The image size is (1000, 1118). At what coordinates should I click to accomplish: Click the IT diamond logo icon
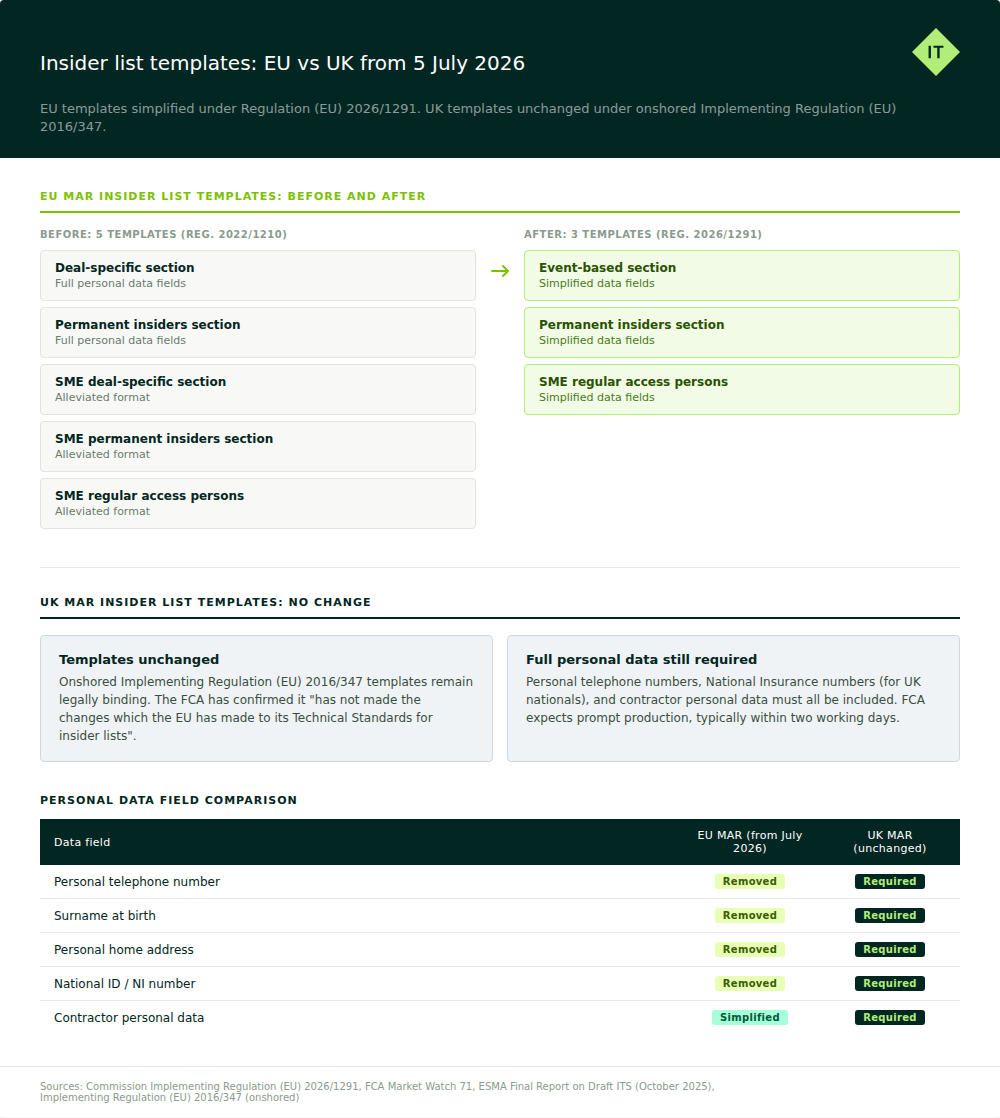[x=935, y=52]
